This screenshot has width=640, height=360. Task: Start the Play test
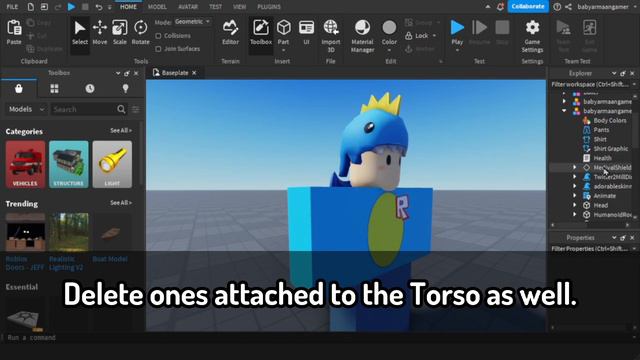click(x=457, y=28)
